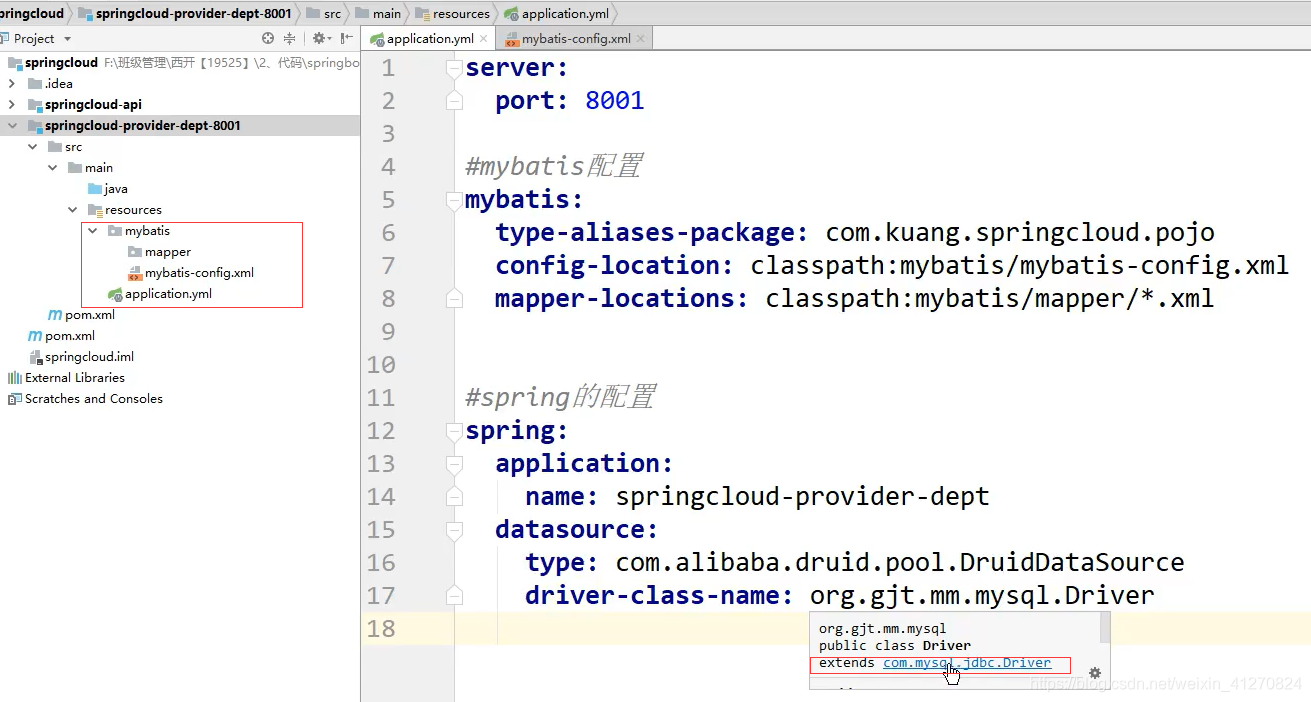This screenshot has width=1311, height=702.
Task: Click classpath:mybatis/mapper/*.xml value
Action: [990, 299]
